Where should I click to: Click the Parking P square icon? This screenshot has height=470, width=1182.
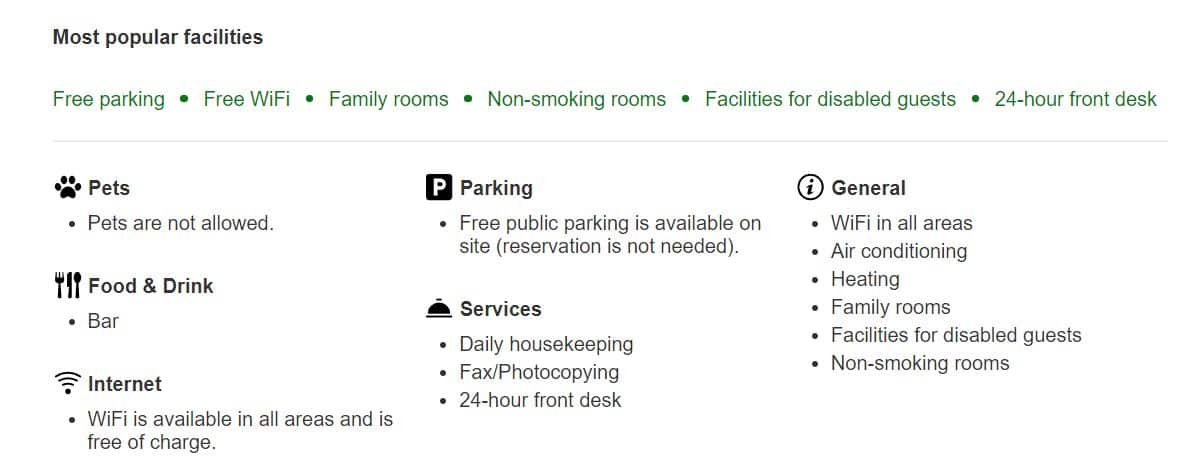pos(439,187)
